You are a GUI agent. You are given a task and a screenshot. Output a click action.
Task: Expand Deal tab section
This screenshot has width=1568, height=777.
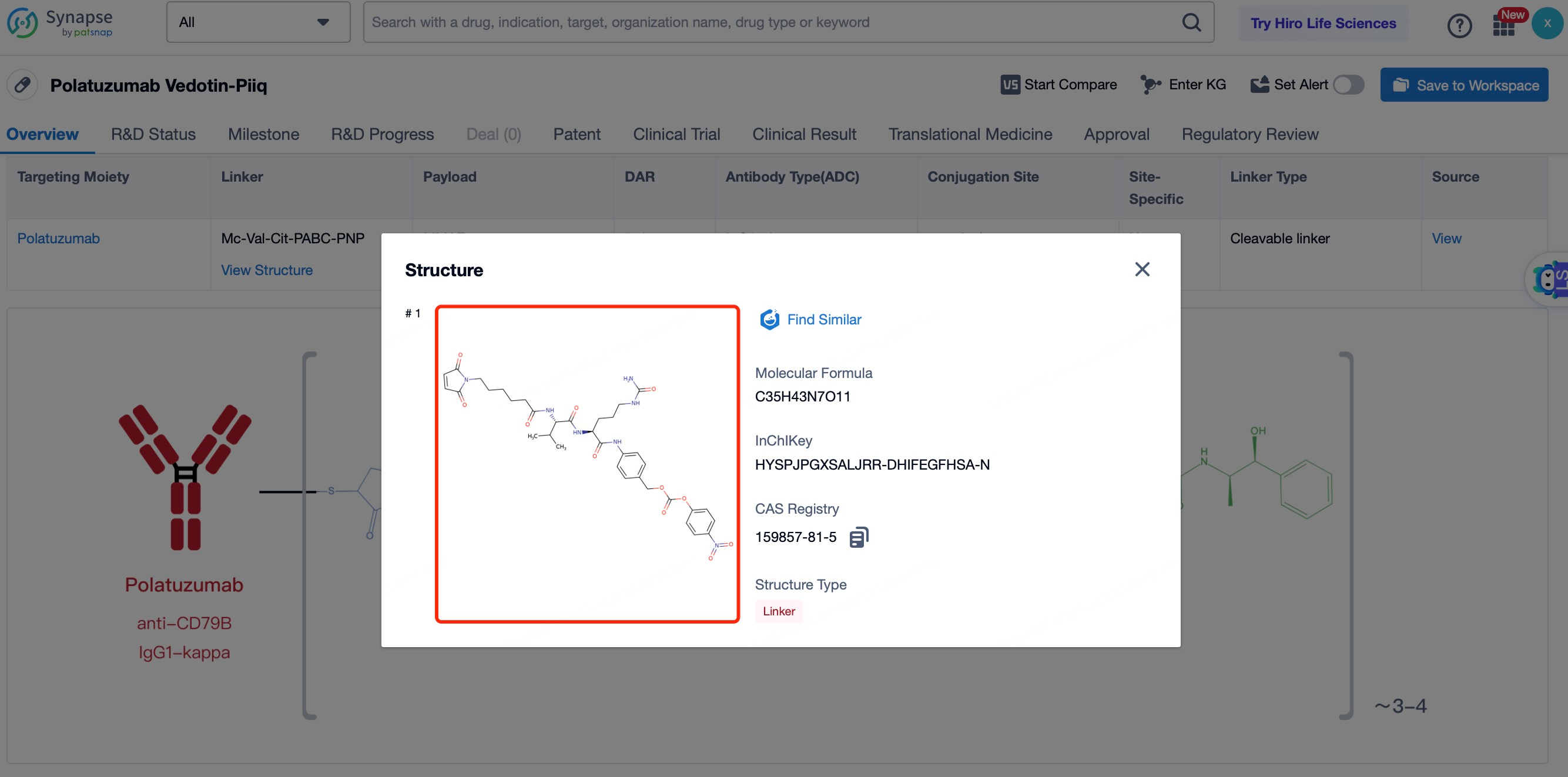[494, 133]
